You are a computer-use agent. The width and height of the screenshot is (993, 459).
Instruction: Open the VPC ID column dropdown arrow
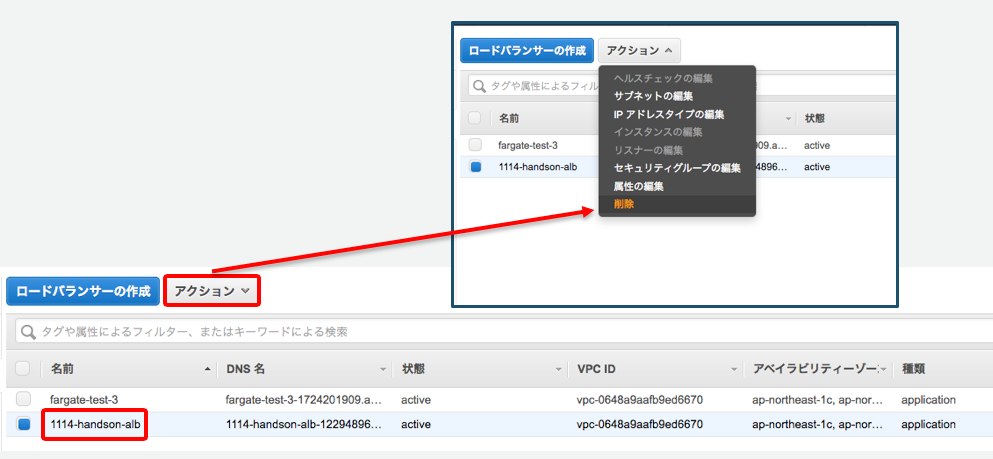[x=734, y=369]
